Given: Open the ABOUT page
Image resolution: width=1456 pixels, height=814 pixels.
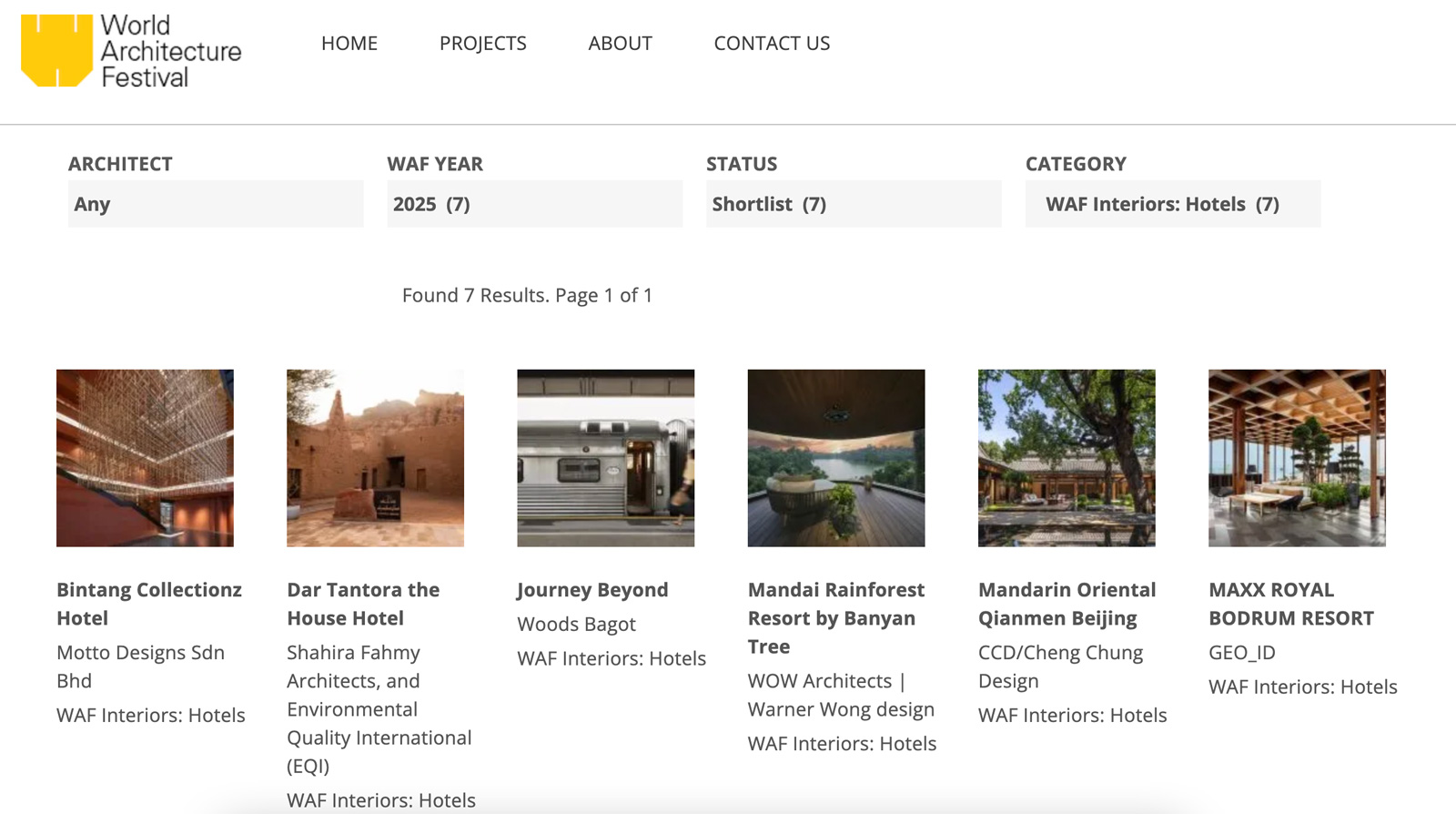Looking at the screenshot, I should [x=620, y=44].
